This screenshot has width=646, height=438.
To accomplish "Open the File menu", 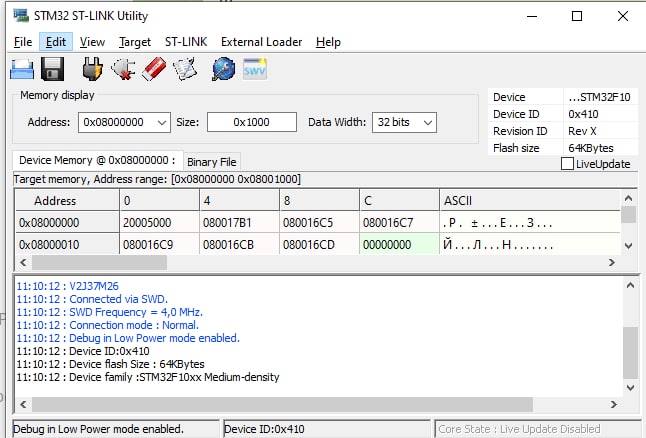I will (23, 42).
